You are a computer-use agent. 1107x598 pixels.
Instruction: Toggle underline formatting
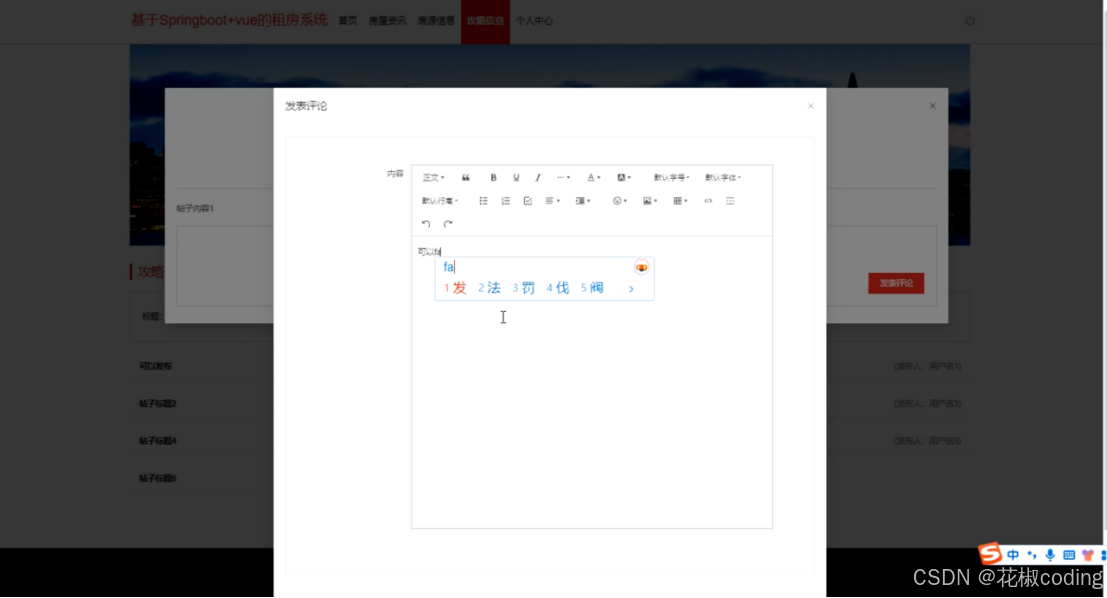515,177
